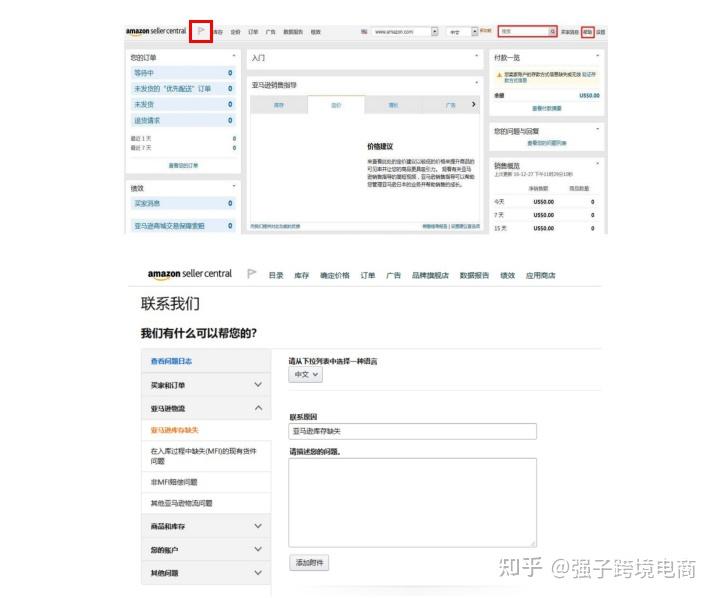Screen dimensions: 714x598
Task: Open the 查看您的订单 link
Action: coord(183,165)
